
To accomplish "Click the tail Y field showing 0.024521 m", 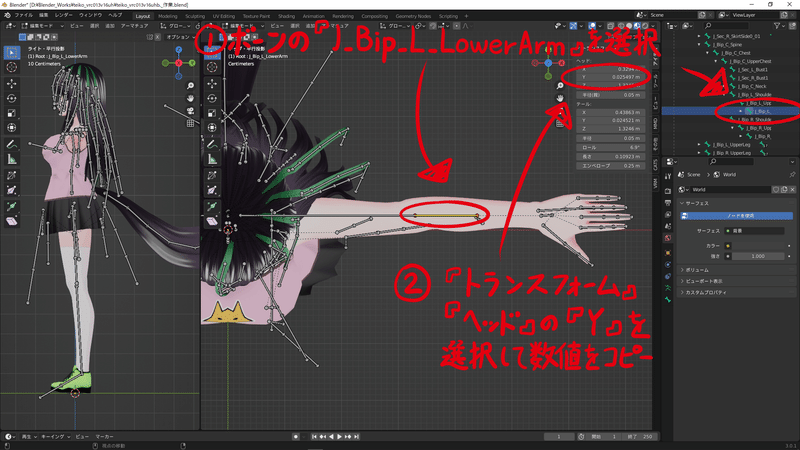I will coord(611,120).
